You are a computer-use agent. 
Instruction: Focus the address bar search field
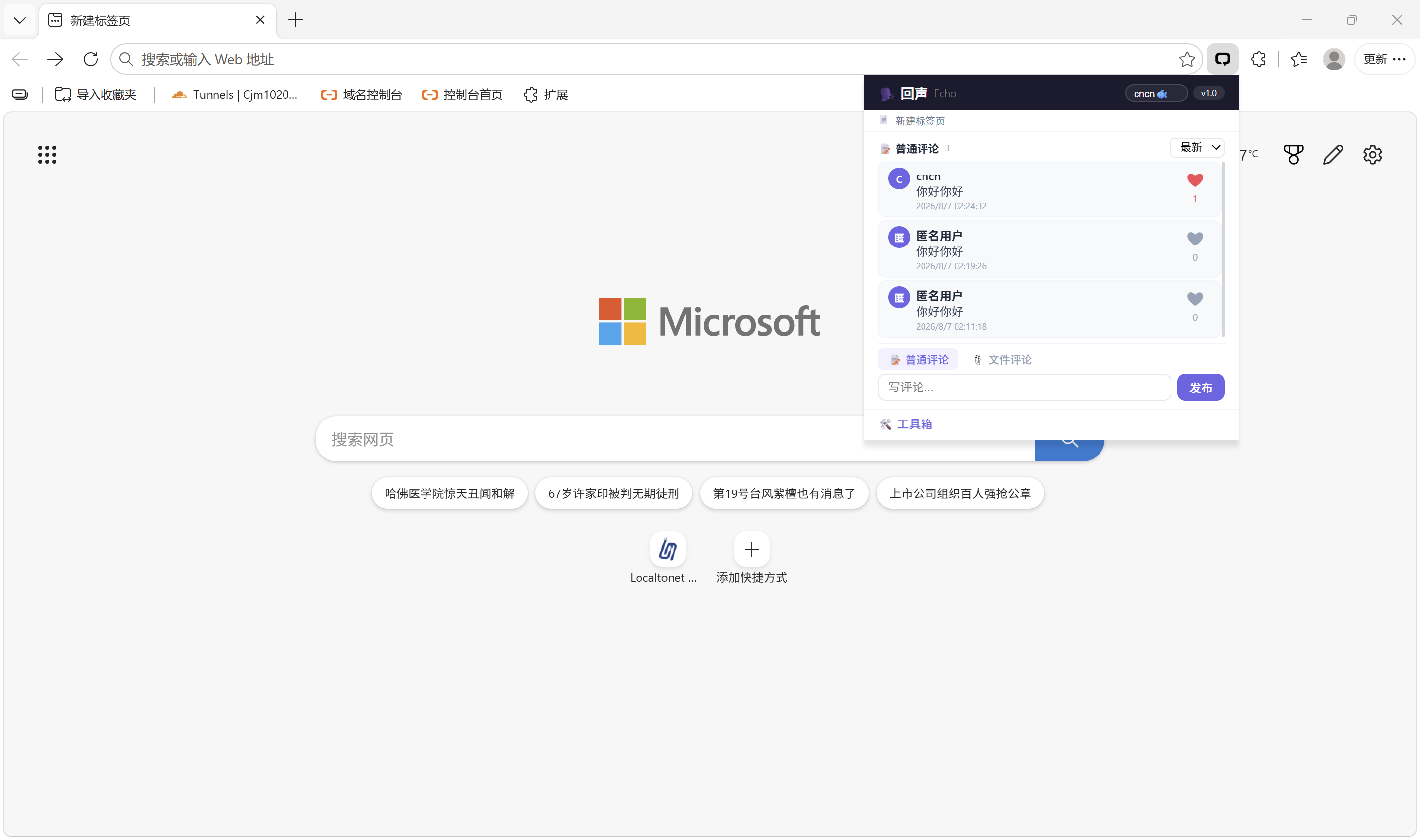(657, 59)
